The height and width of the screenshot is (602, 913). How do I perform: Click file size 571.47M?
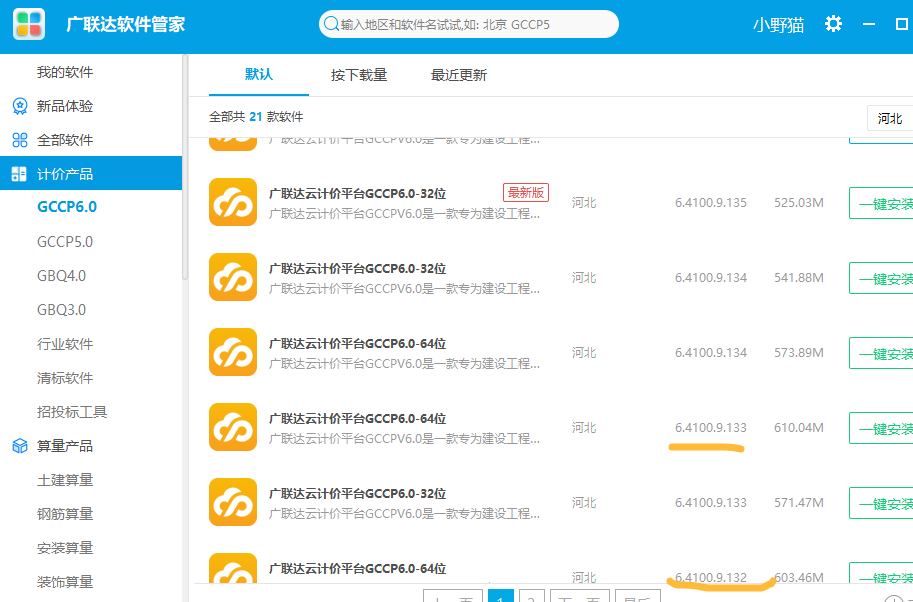tap(799, 502)
